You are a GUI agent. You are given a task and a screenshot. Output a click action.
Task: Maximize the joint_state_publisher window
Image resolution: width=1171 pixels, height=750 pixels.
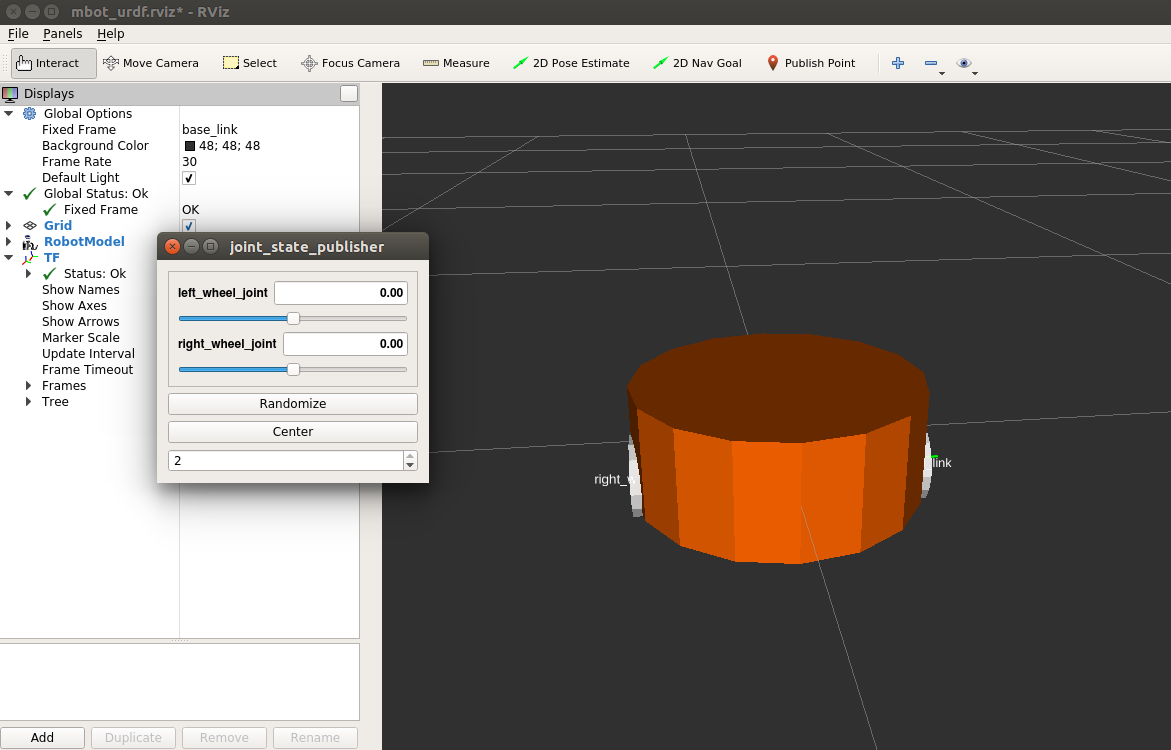point(211,247)
